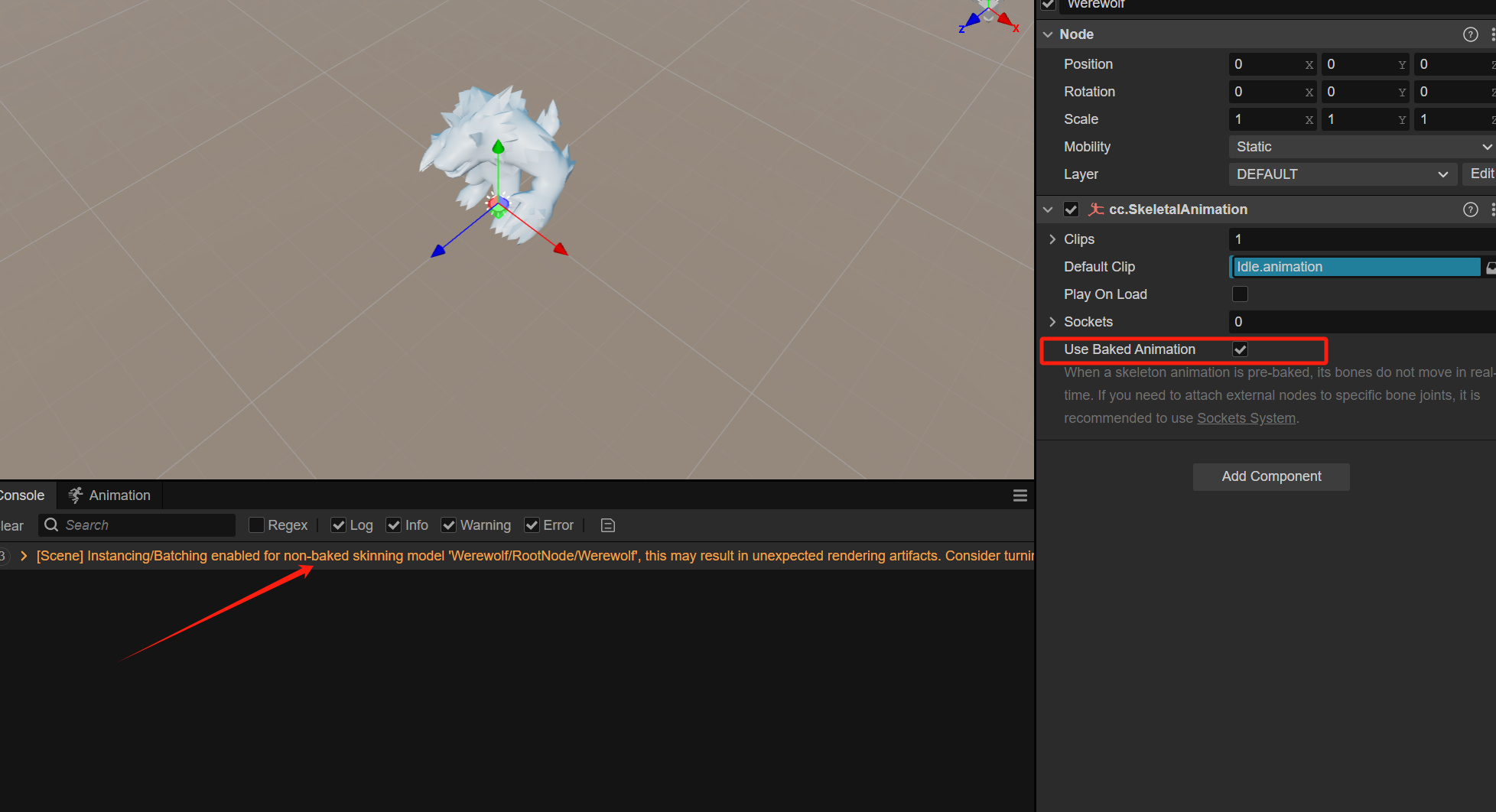Open the Mobility dropdown showing Static
Screen dimensions: 1496x812
pyautogui.click(x=1362, y=147)
